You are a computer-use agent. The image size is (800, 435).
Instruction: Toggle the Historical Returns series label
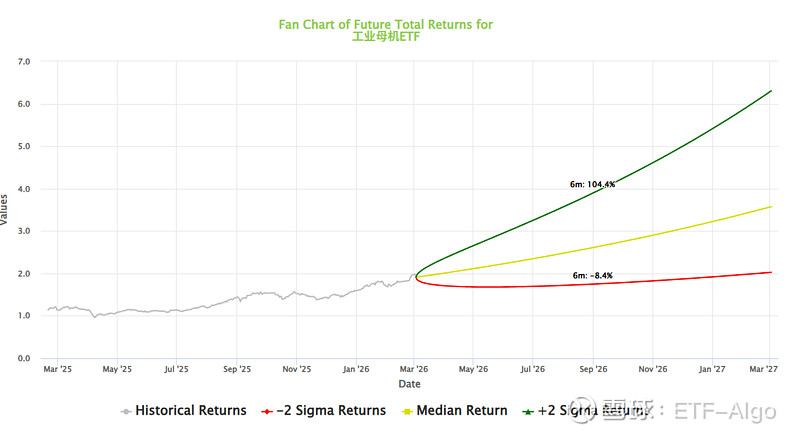pos(190,411)
